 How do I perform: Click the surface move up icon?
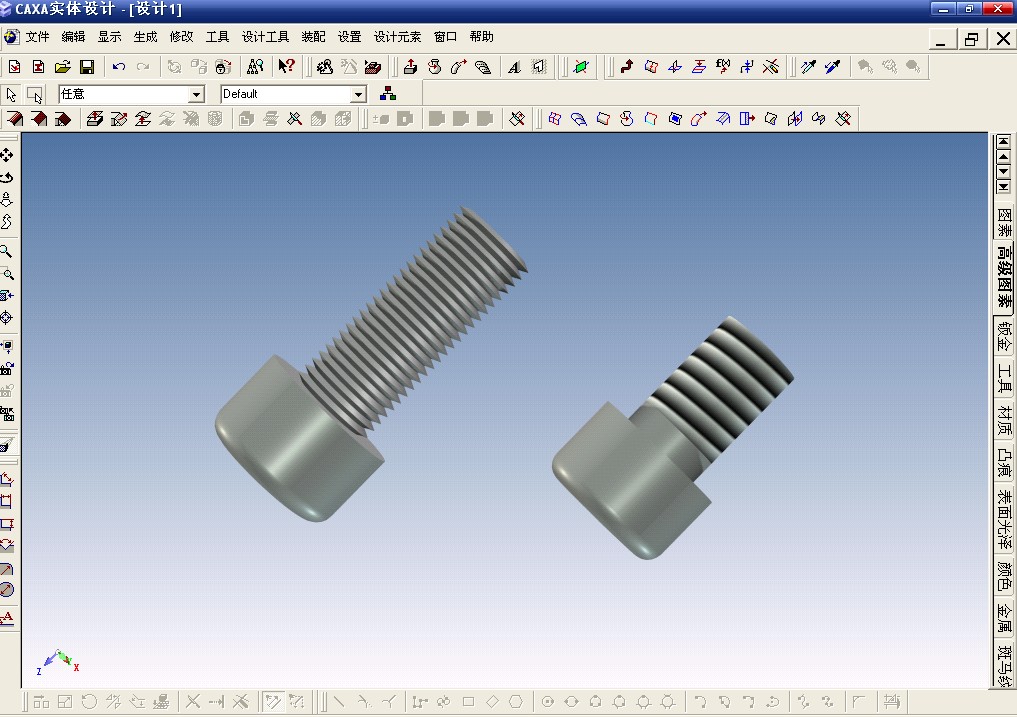[x=95, y=119]
